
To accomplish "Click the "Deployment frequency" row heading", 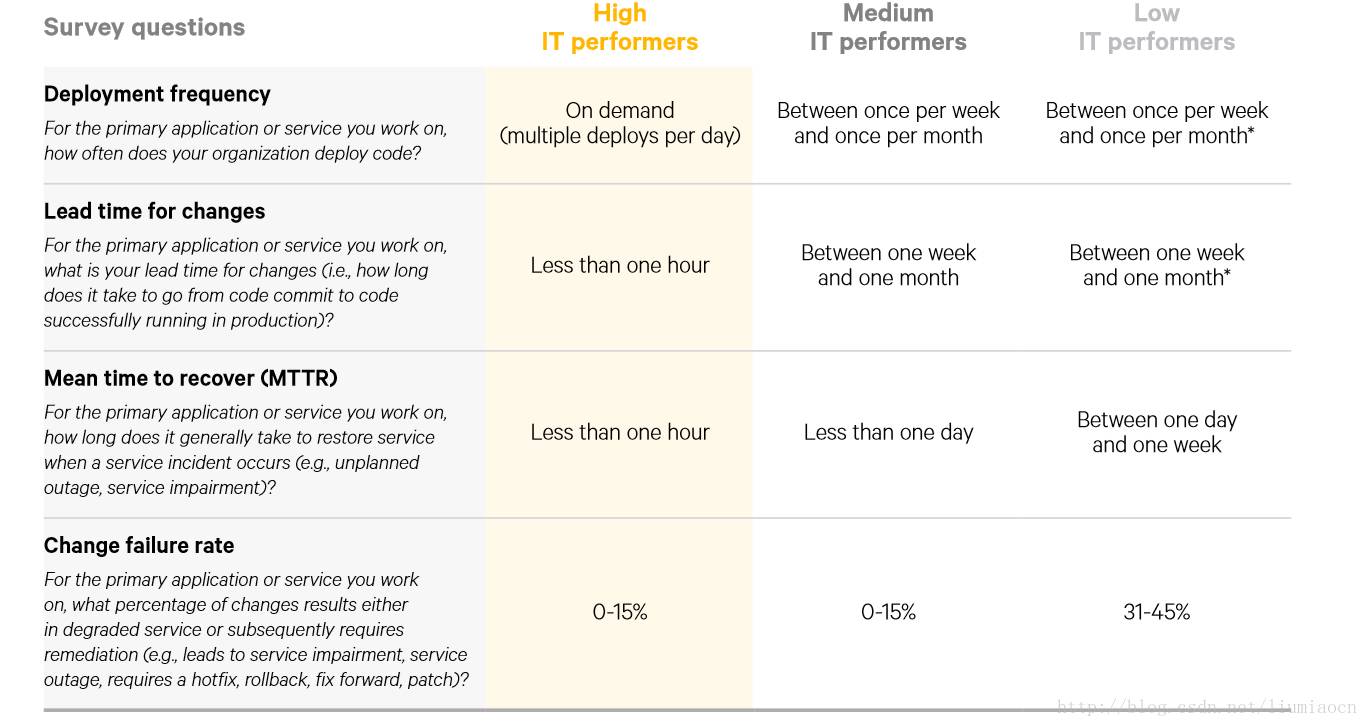I will pos(157,94).
